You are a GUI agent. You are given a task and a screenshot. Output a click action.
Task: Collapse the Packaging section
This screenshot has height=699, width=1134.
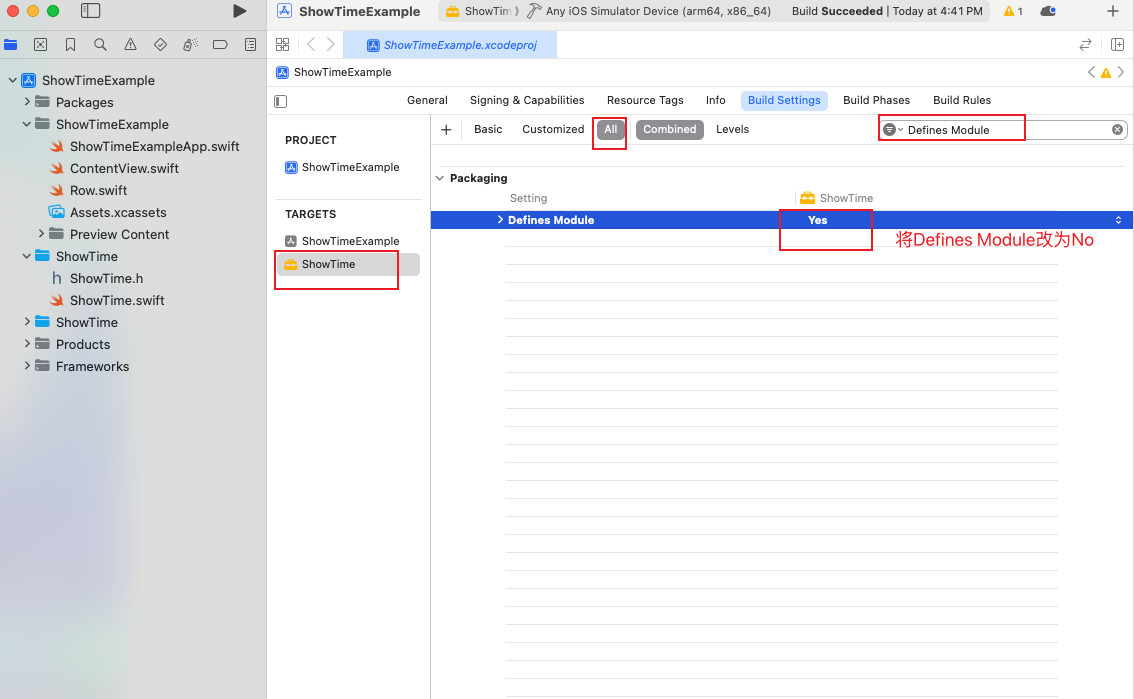point(440,178)
